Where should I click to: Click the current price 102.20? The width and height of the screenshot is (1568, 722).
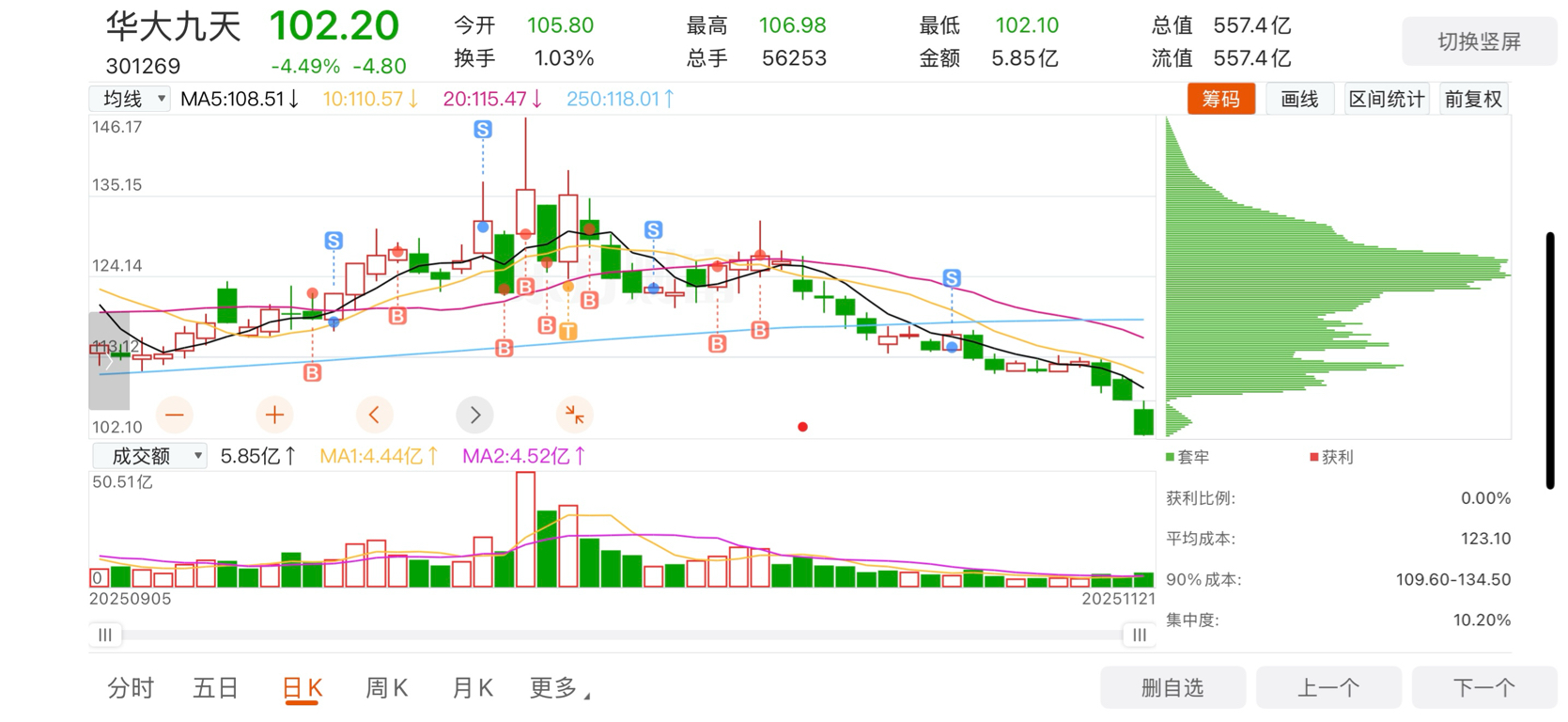(x=334, y=25)
